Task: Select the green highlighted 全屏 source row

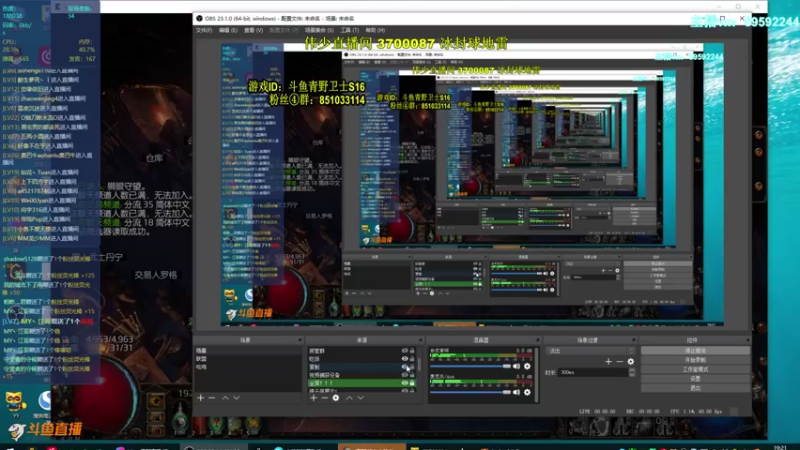Action: (362, 383)
